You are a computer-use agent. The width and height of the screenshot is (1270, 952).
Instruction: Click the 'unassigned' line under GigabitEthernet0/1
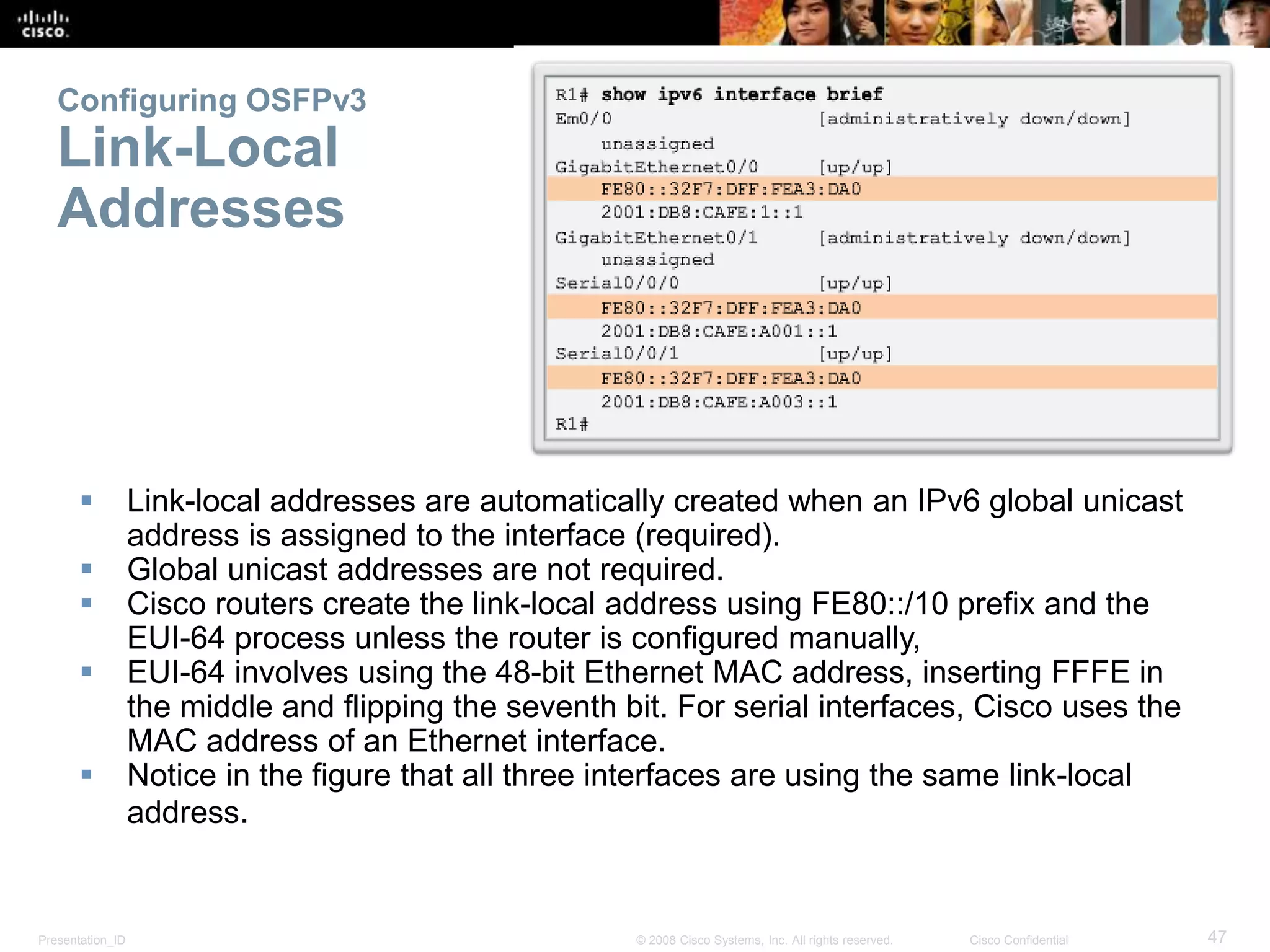pos(657,260)
